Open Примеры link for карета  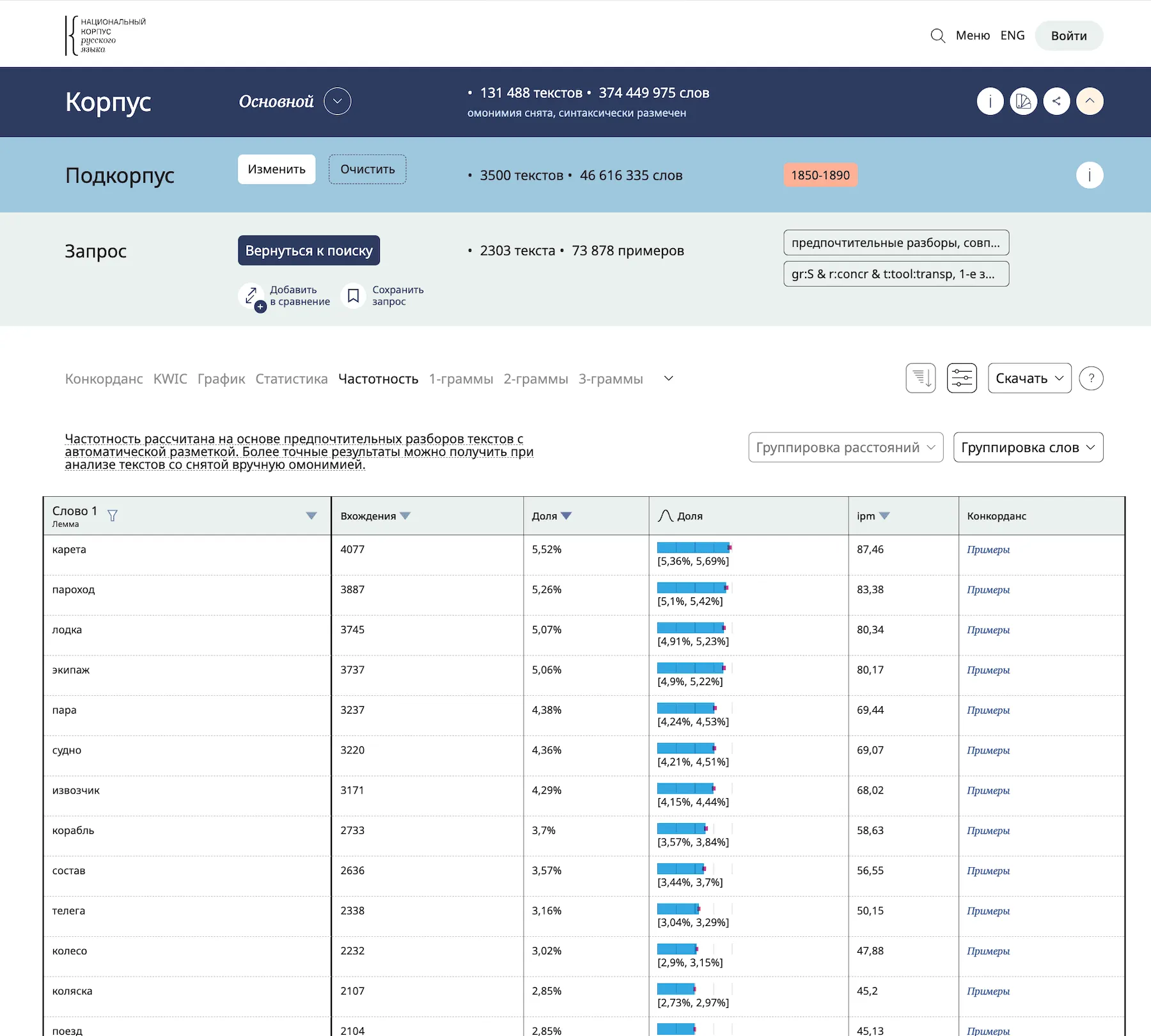pyautogui.click(x=988, y=550)
